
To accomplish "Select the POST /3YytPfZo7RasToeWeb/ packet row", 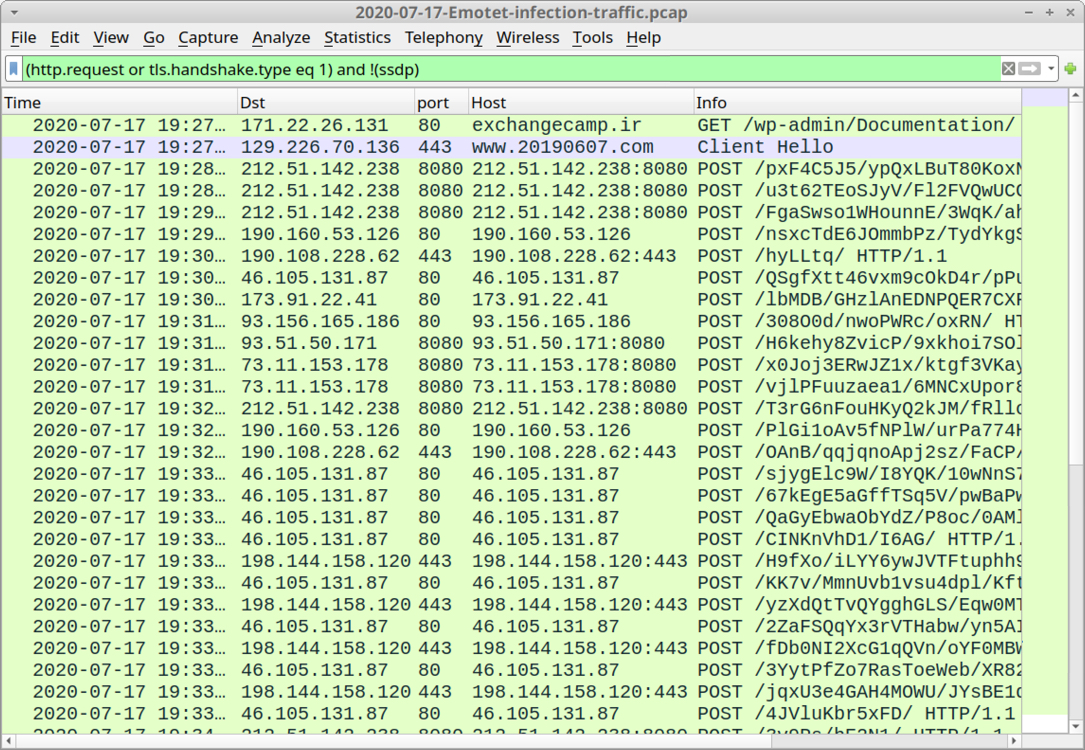I will [511, 670].
